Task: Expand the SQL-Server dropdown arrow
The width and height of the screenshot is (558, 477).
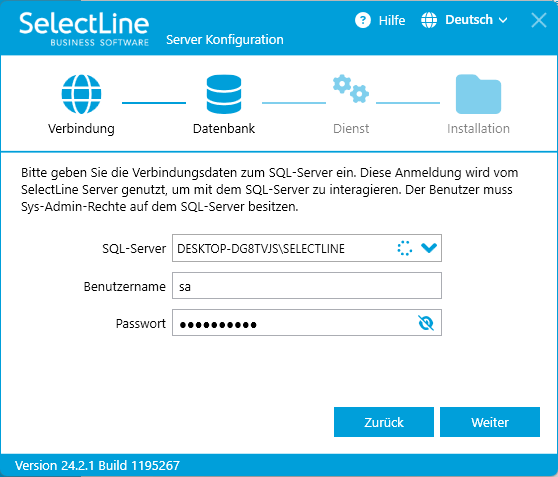Action: [429, 248]
